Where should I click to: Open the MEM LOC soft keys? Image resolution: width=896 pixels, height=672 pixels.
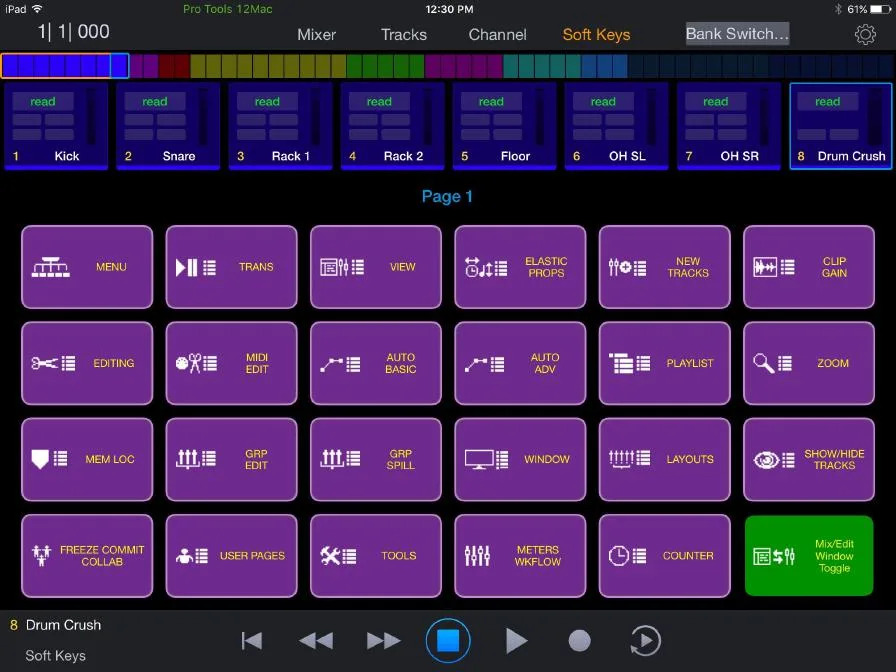pos(87,459)
